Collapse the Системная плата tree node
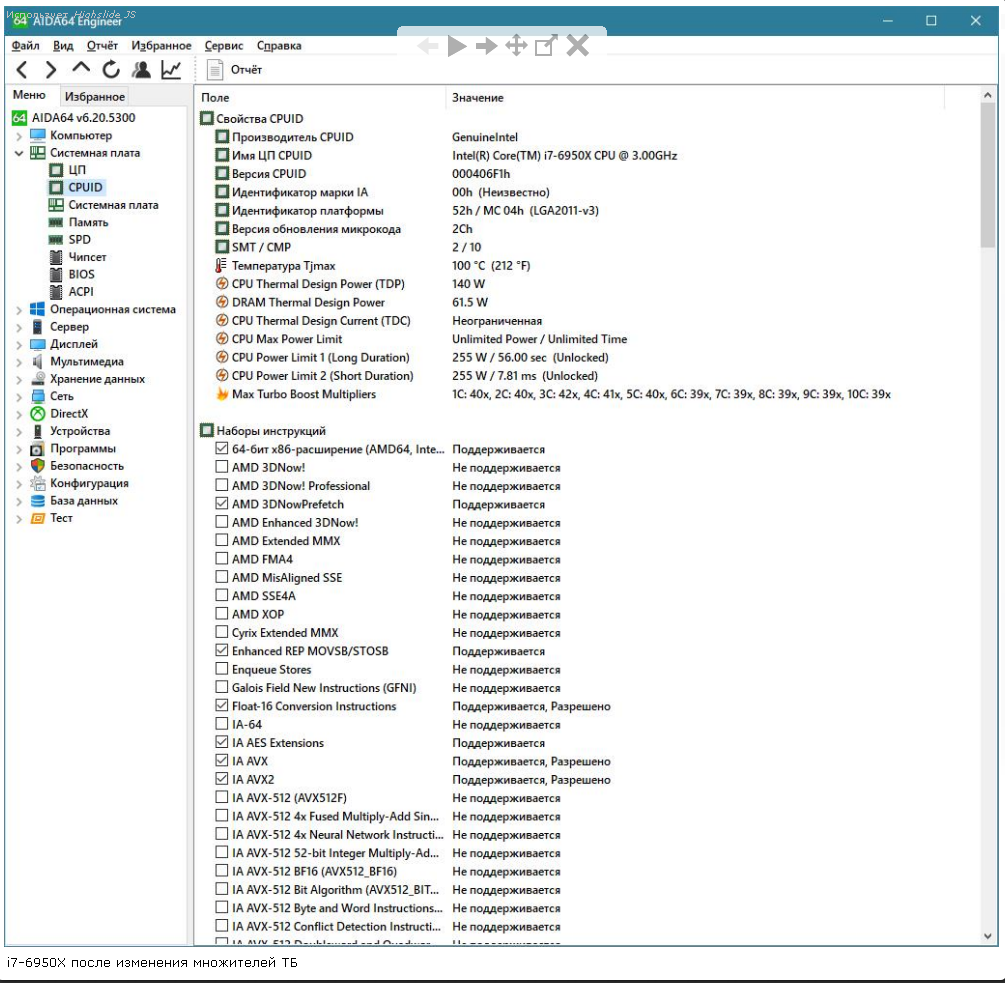The image size is (1005, 983). pos(19,153)
